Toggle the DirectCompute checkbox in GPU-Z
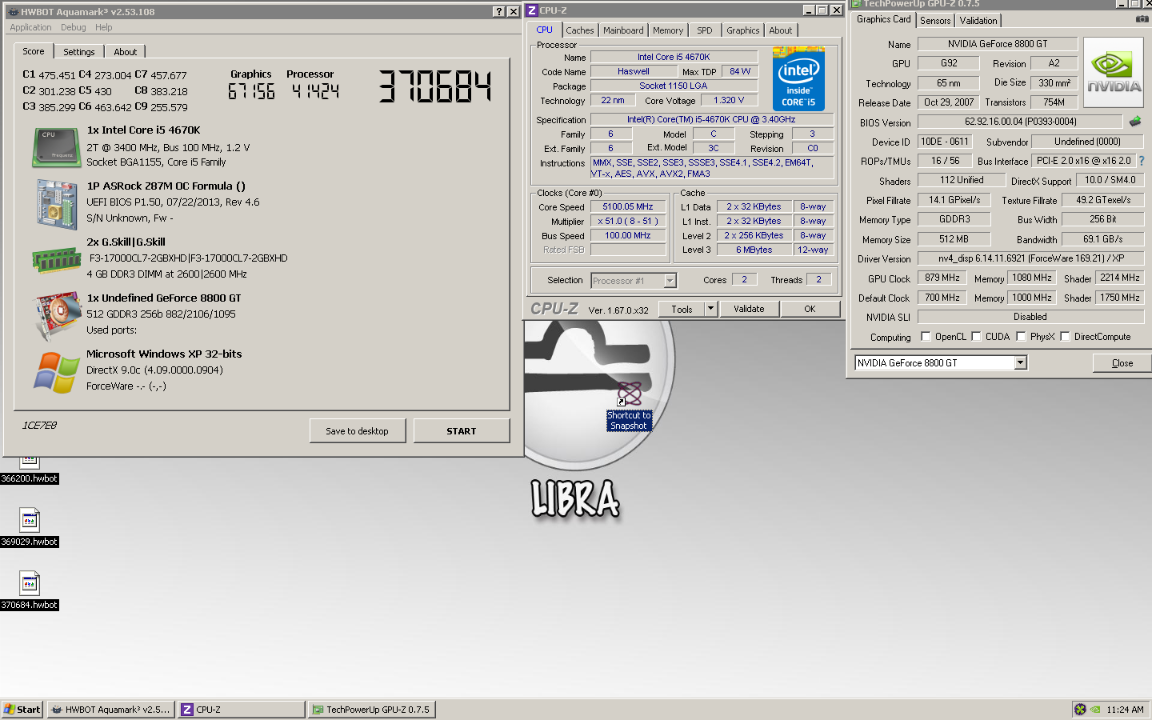1152x720 pixels. click(1065, 336)
